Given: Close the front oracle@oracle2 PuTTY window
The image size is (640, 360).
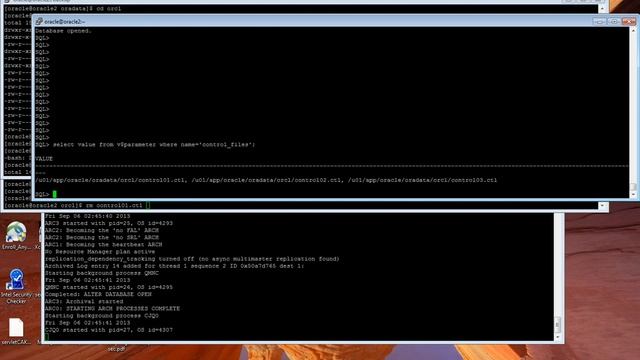Looking at the screenshot, I should 629,21.
